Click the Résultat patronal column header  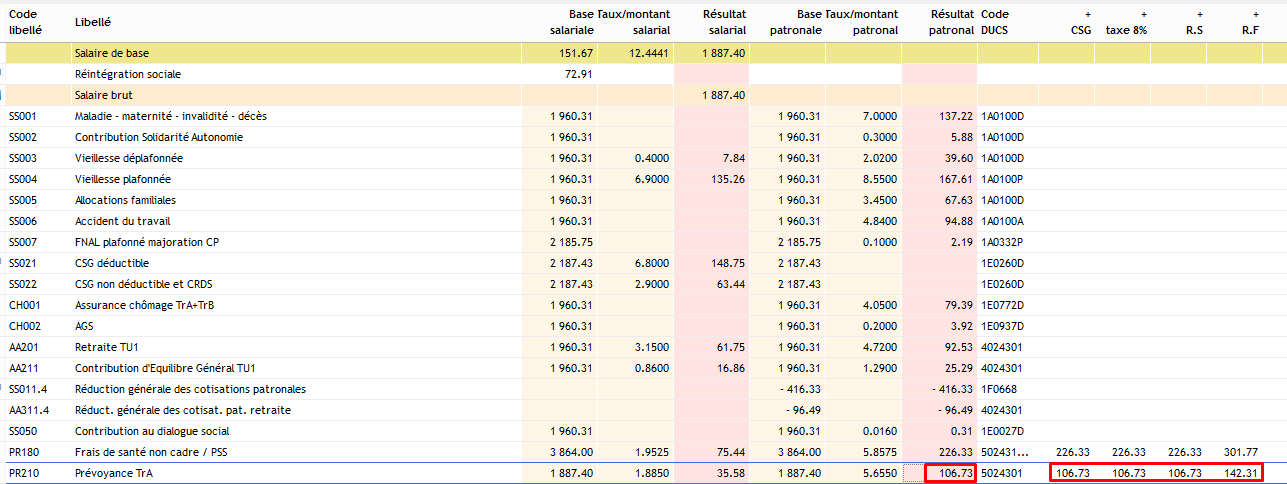click(x=950, y=22)
